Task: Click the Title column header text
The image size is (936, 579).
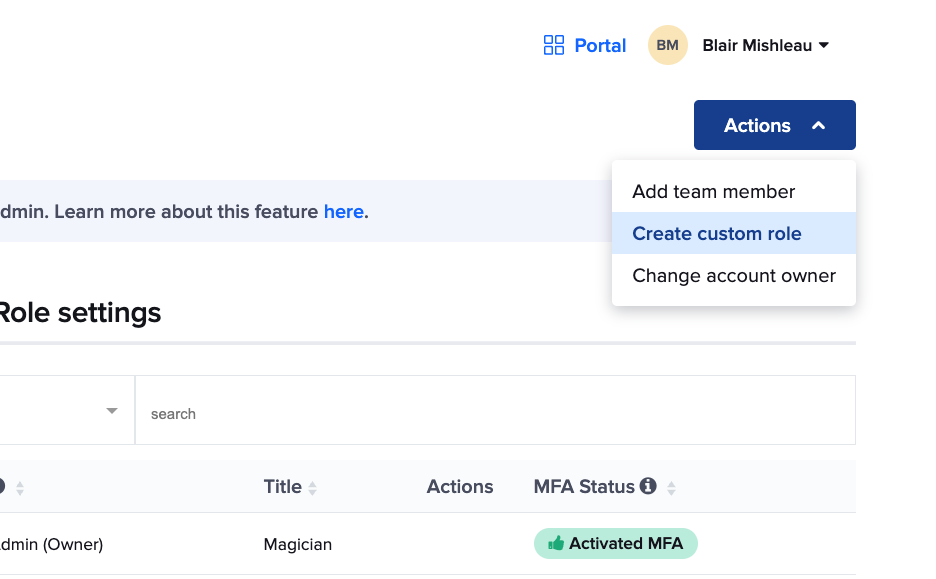Action: 282,486
